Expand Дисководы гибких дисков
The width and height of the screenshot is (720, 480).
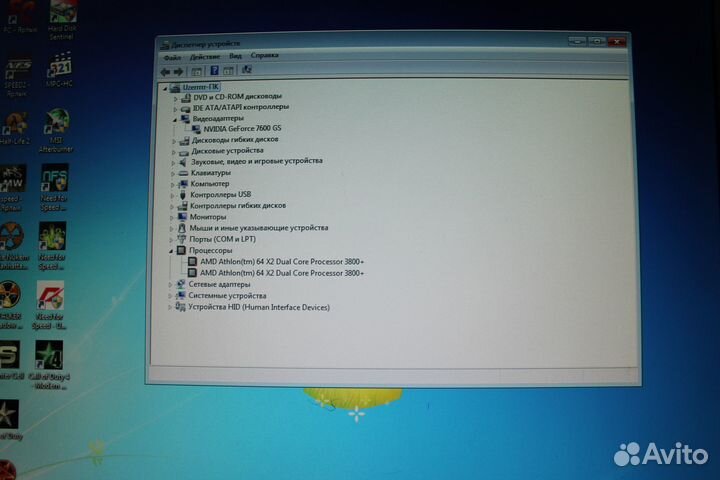click(174, 141)
